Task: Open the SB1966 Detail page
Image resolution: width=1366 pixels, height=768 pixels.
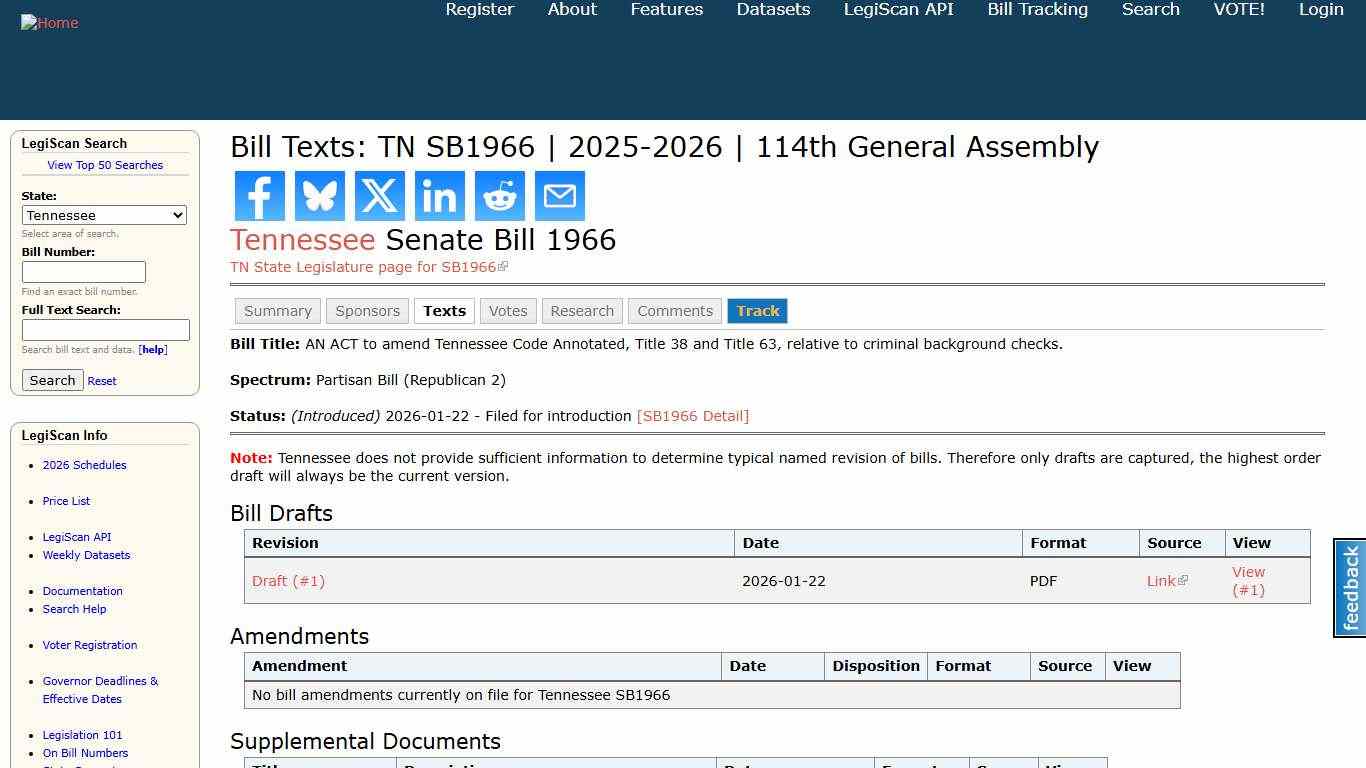Action: click(693, 416)
